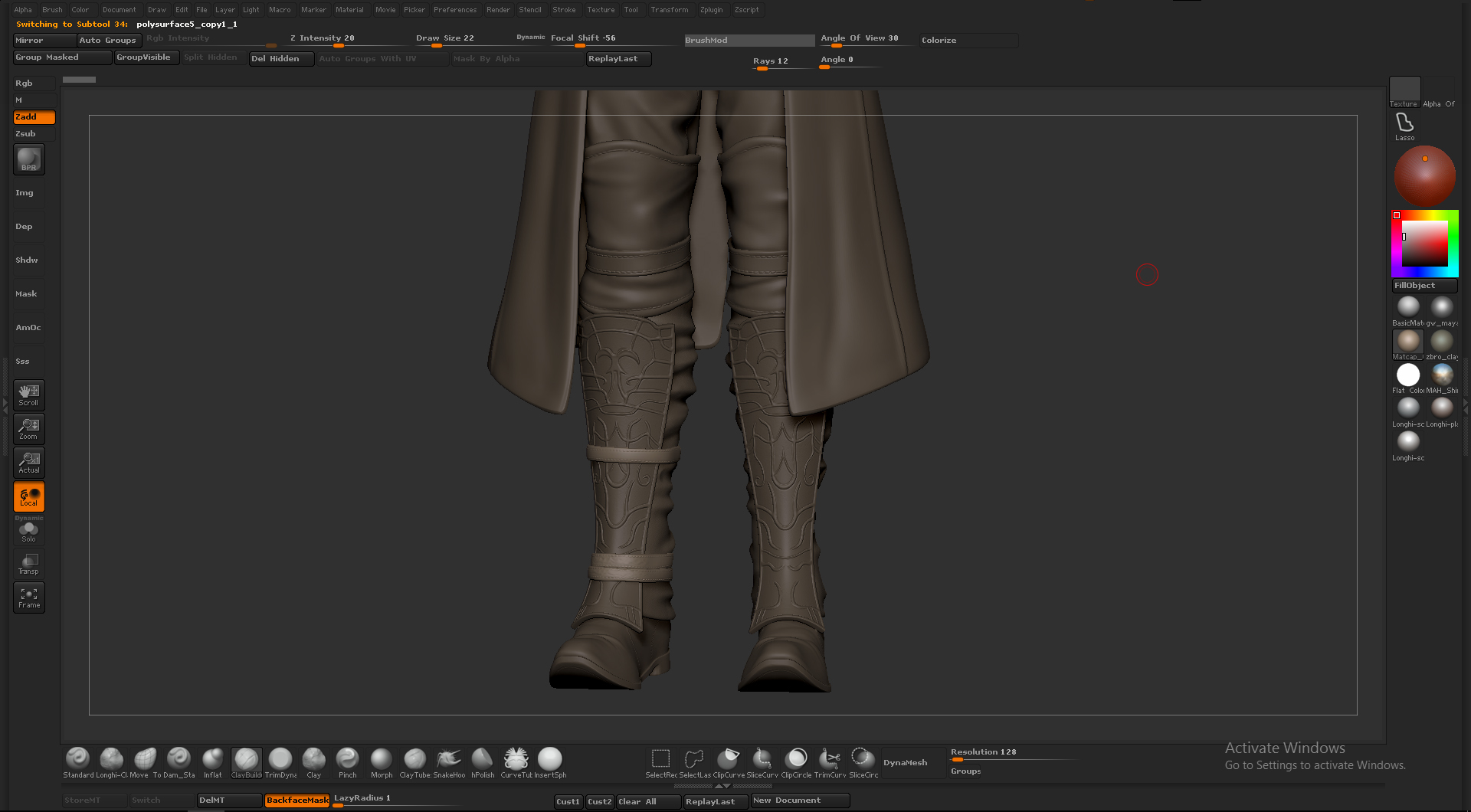The image size is (1471, 812).
Task: Open the Document menu
Action: pos(119,10)
